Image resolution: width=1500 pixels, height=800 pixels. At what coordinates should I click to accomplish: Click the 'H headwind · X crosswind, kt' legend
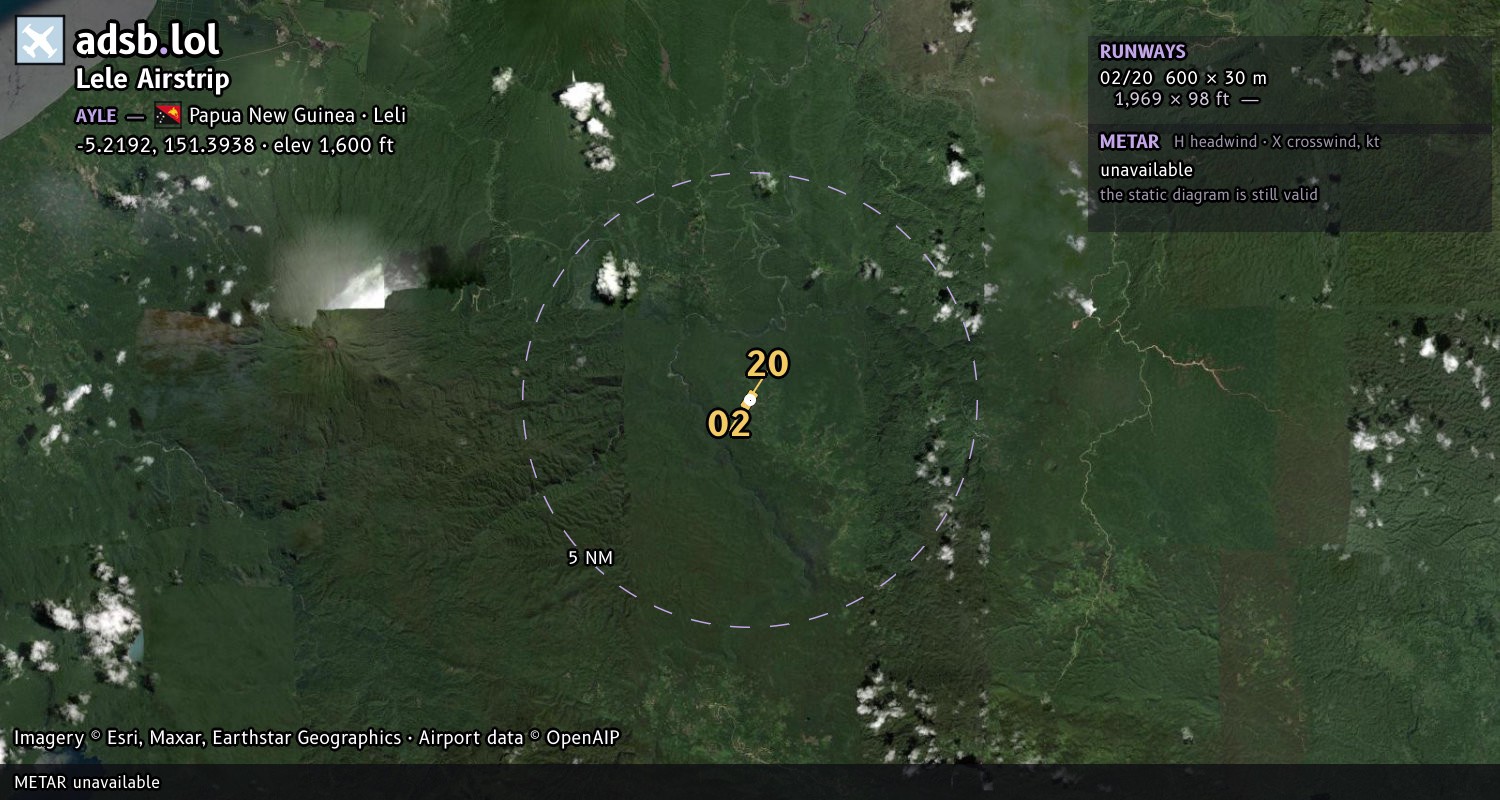tap(1277, 142)
